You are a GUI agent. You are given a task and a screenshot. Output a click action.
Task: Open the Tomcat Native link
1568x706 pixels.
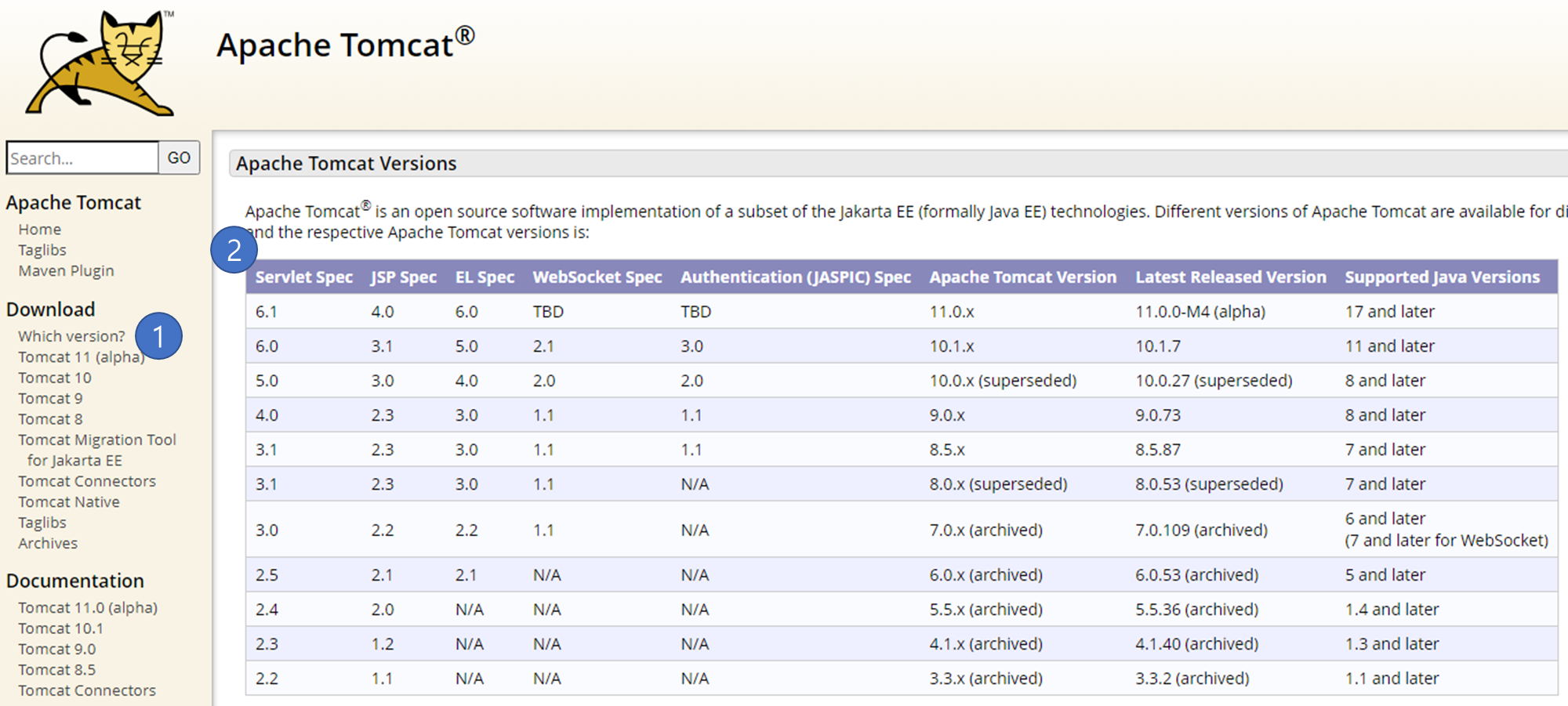(69, 501)
